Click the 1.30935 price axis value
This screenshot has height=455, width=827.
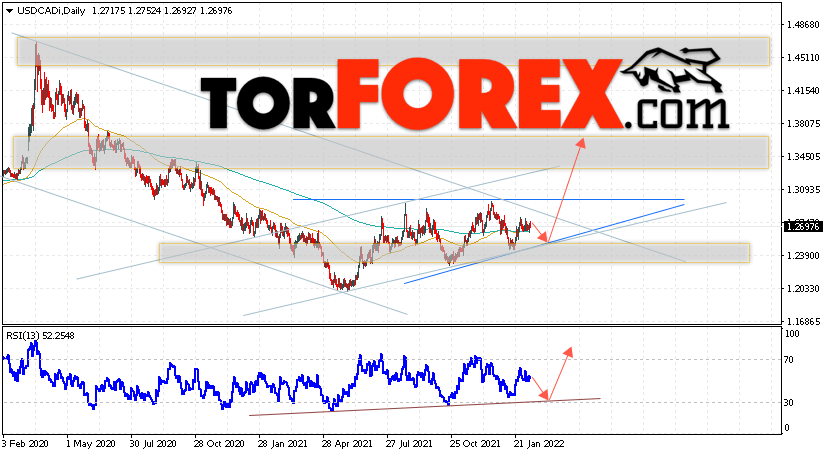click(x=803, y=189)
